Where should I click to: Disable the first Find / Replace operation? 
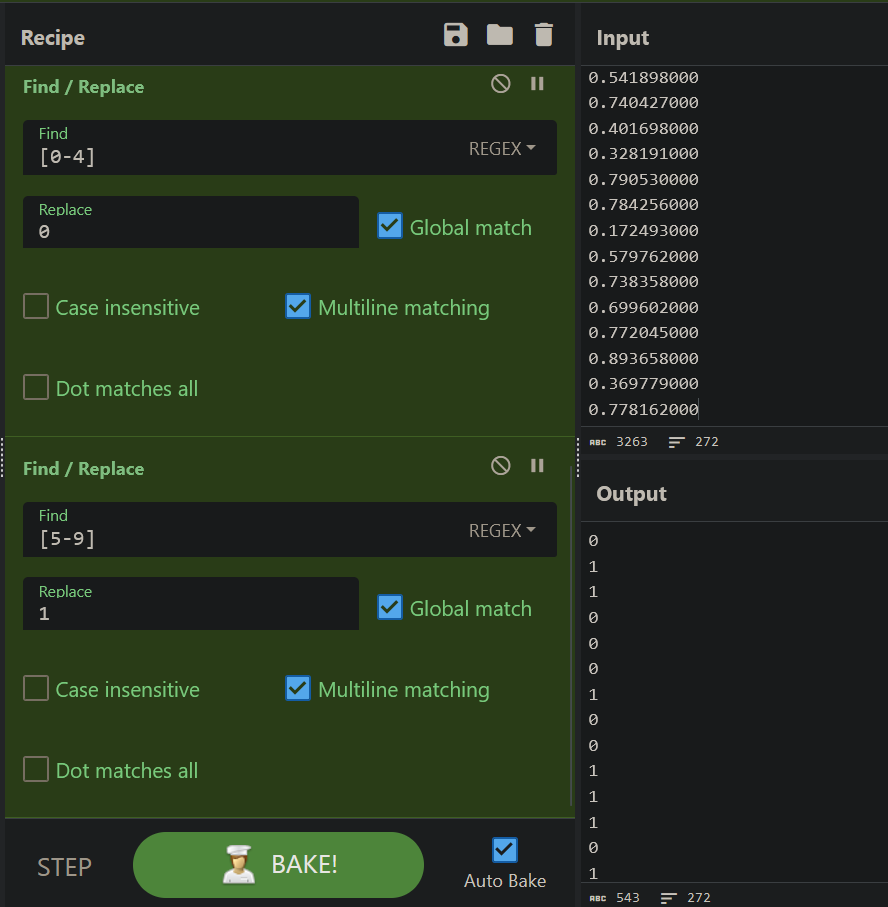500,84
